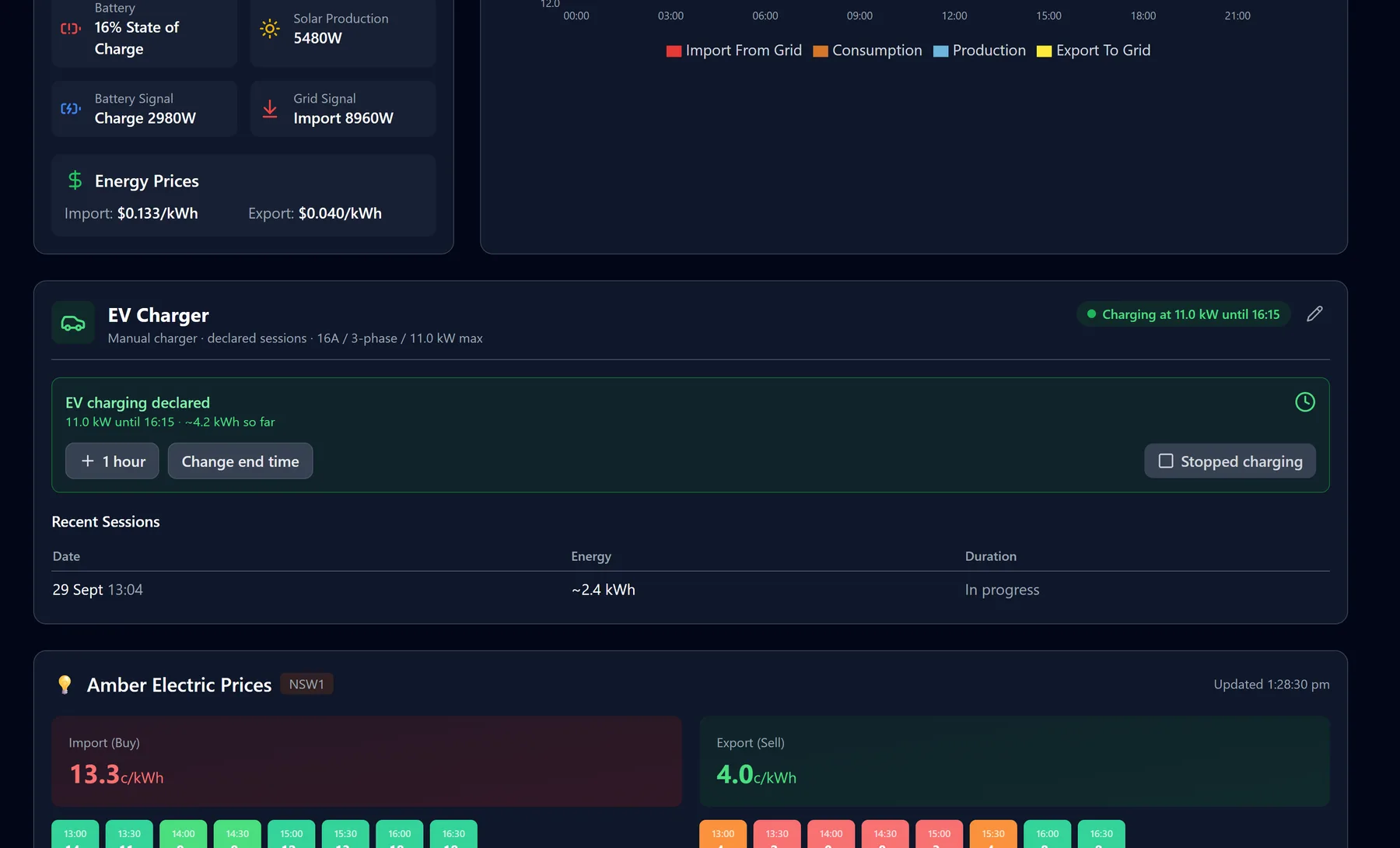
Task: Click the Energy column header
Action: [591, 556]
